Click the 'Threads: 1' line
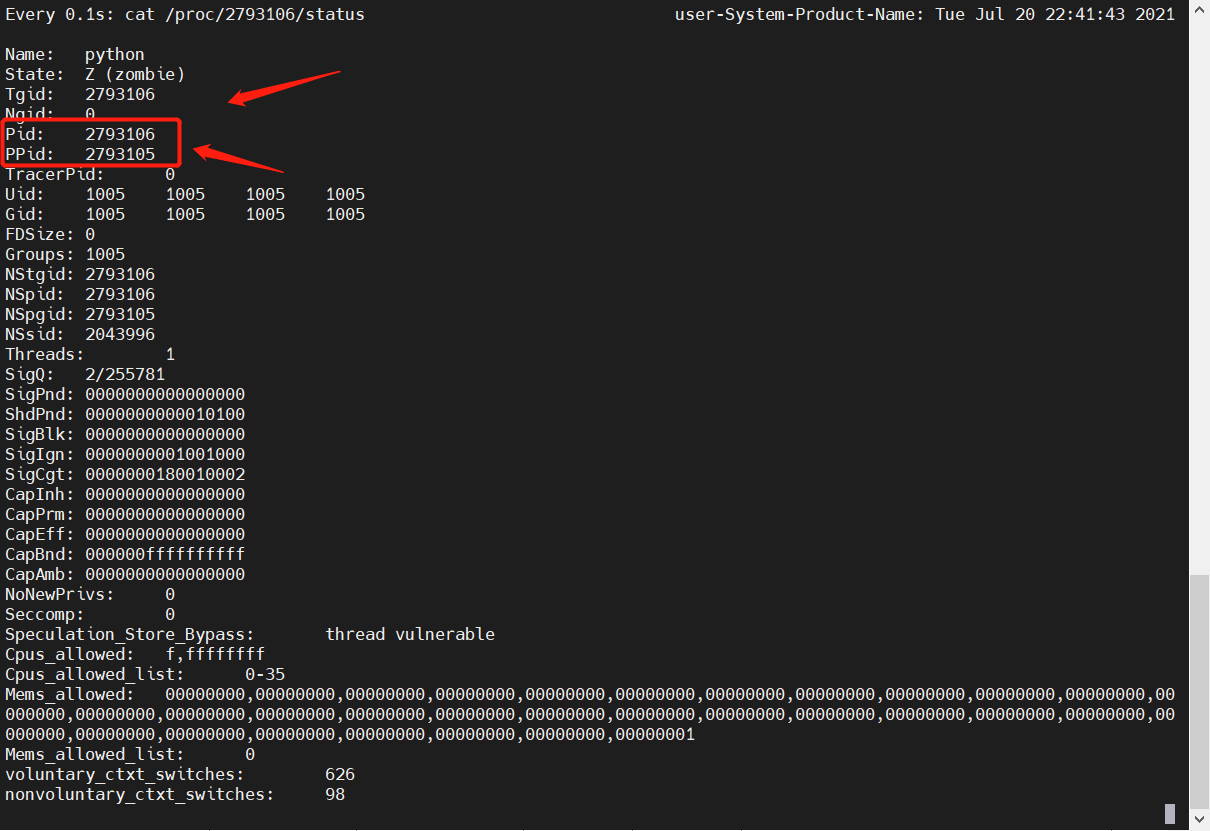 pos(90,354)
